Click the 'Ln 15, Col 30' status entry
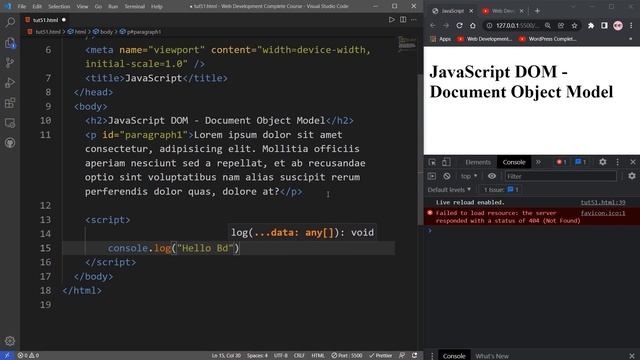The height and width of the screenshot is (360, 640). 226,356
